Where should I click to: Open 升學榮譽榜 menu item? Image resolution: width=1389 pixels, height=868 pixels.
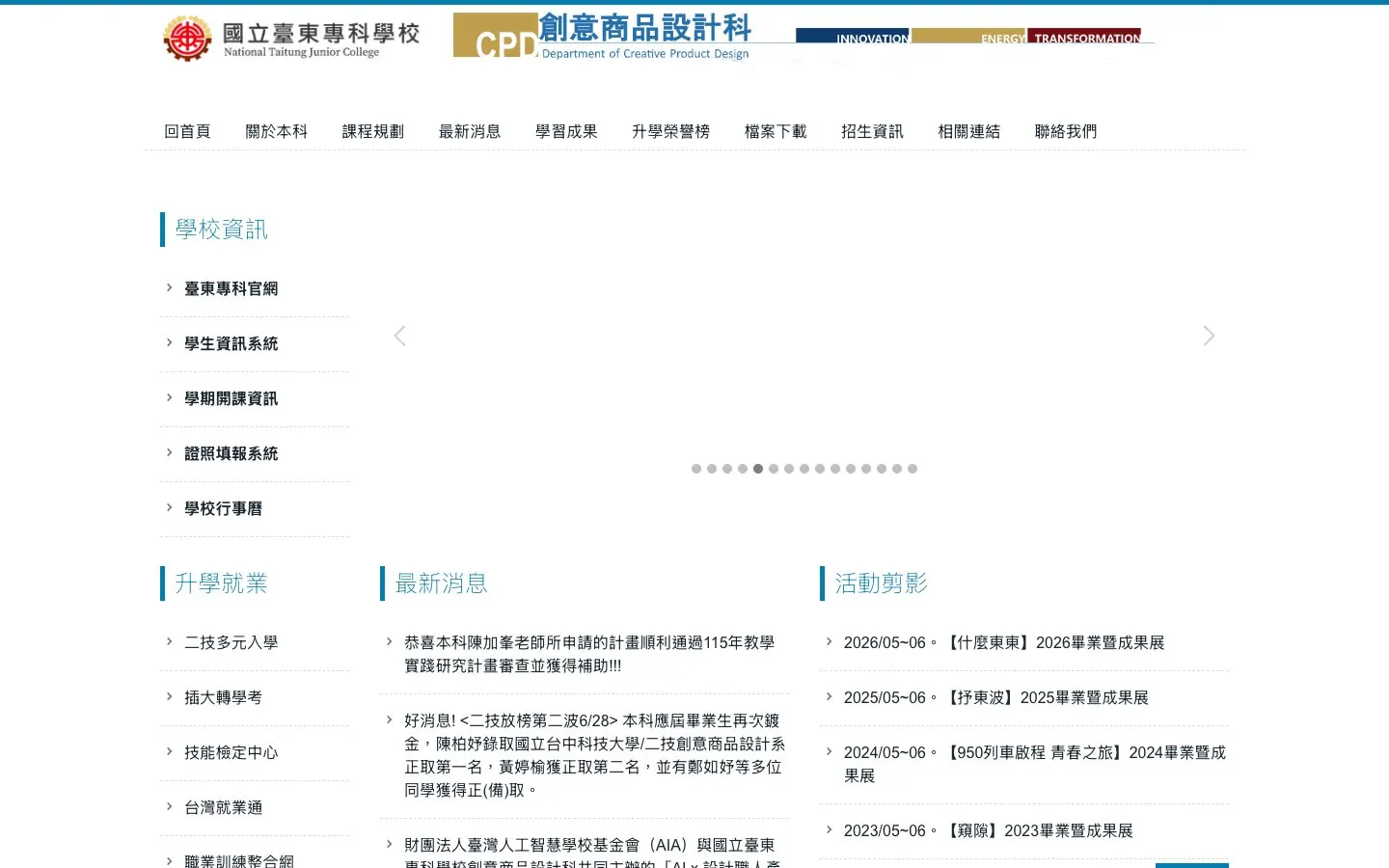click(x=670, y=131)
